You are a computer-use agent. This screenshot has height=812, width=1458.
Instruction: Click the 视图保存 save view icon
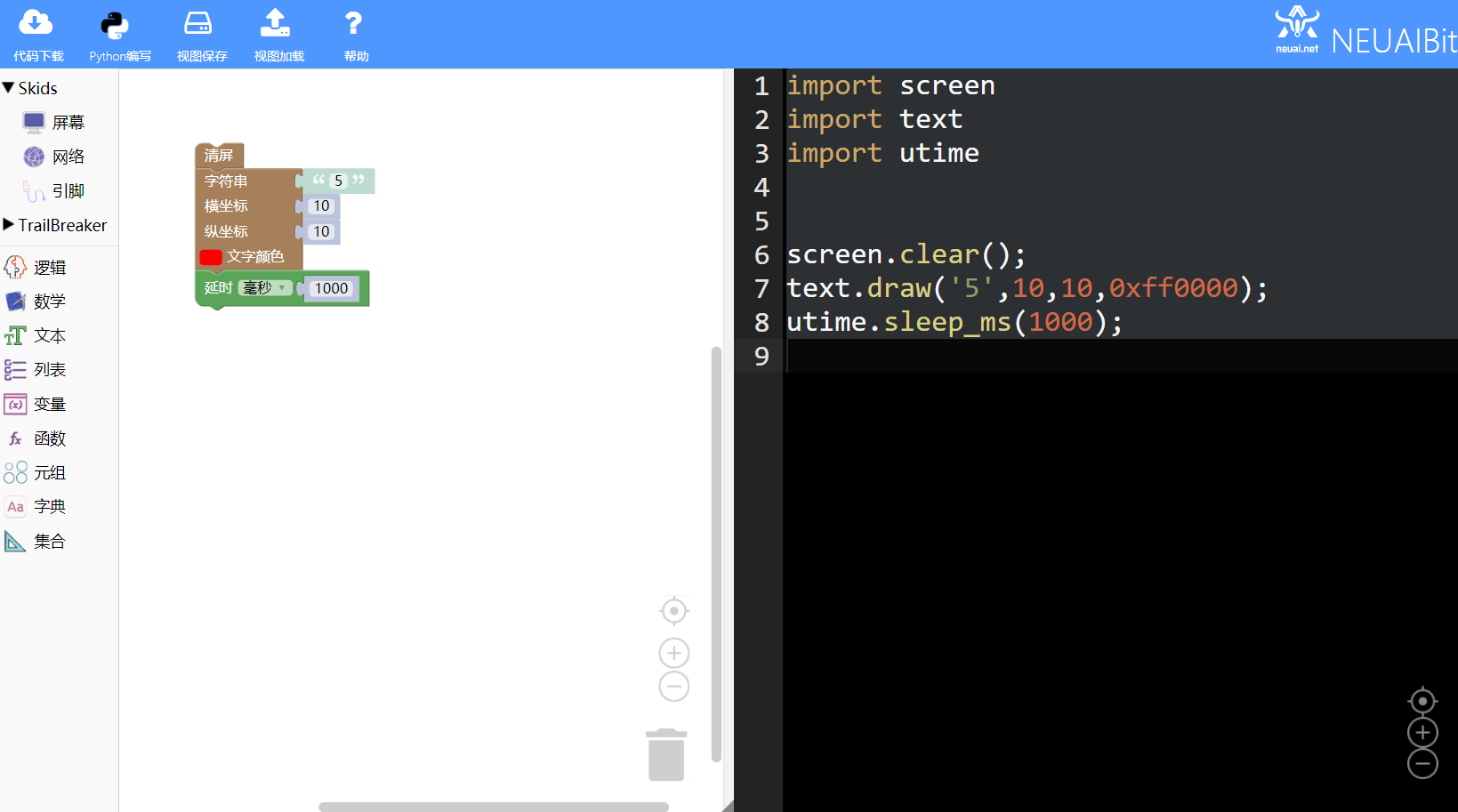pos(197,23)
